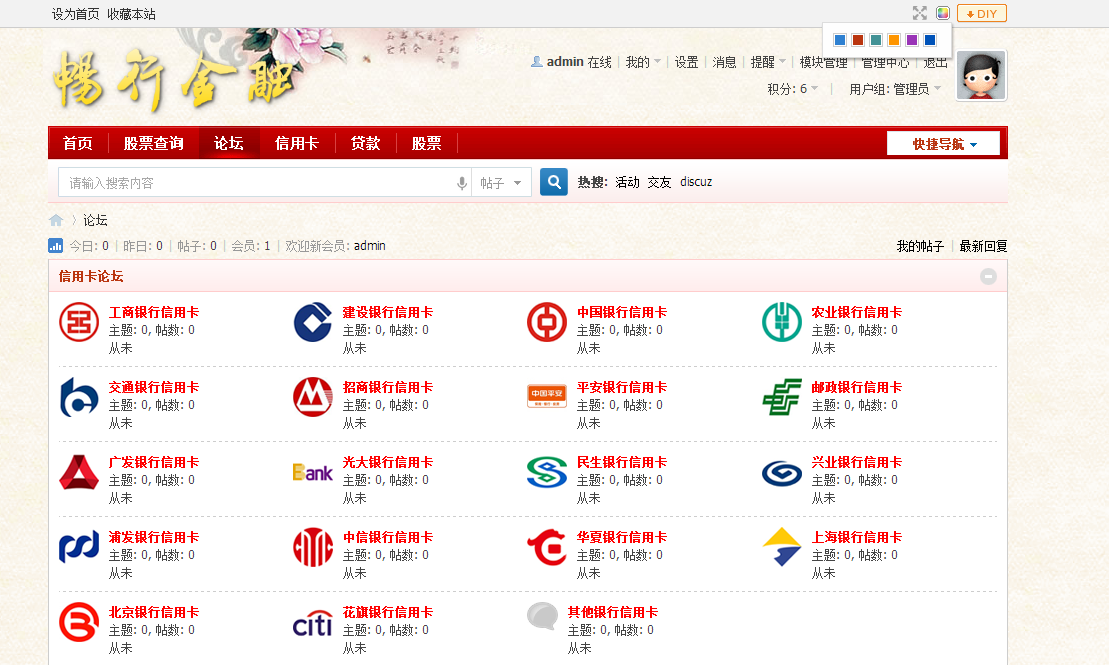This screenshot has width=1109, height=665.
Task: Select the last dark blue style swatch
Action: 930,40
